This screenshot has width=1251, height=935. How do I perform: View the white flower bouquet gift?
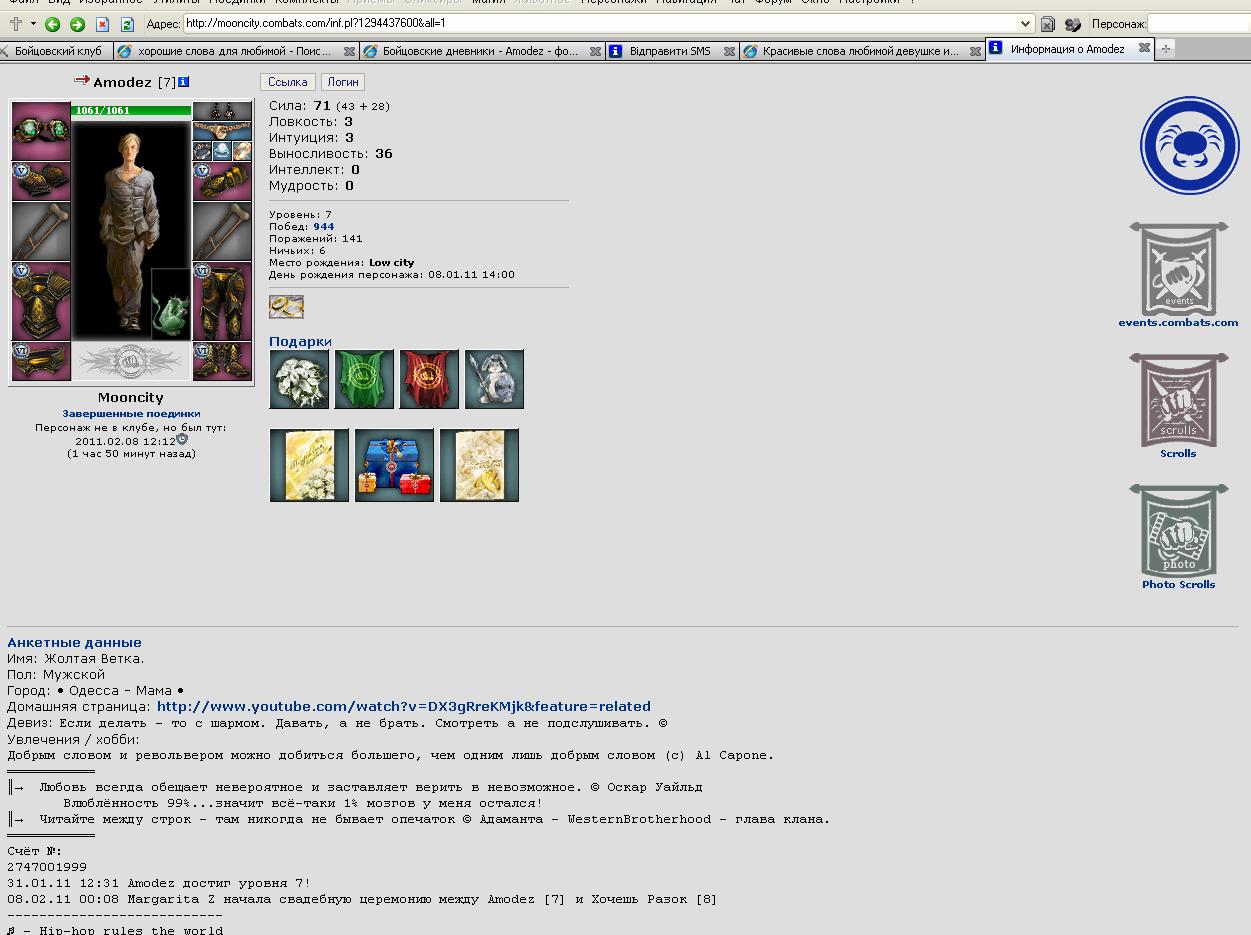point(299,379)
